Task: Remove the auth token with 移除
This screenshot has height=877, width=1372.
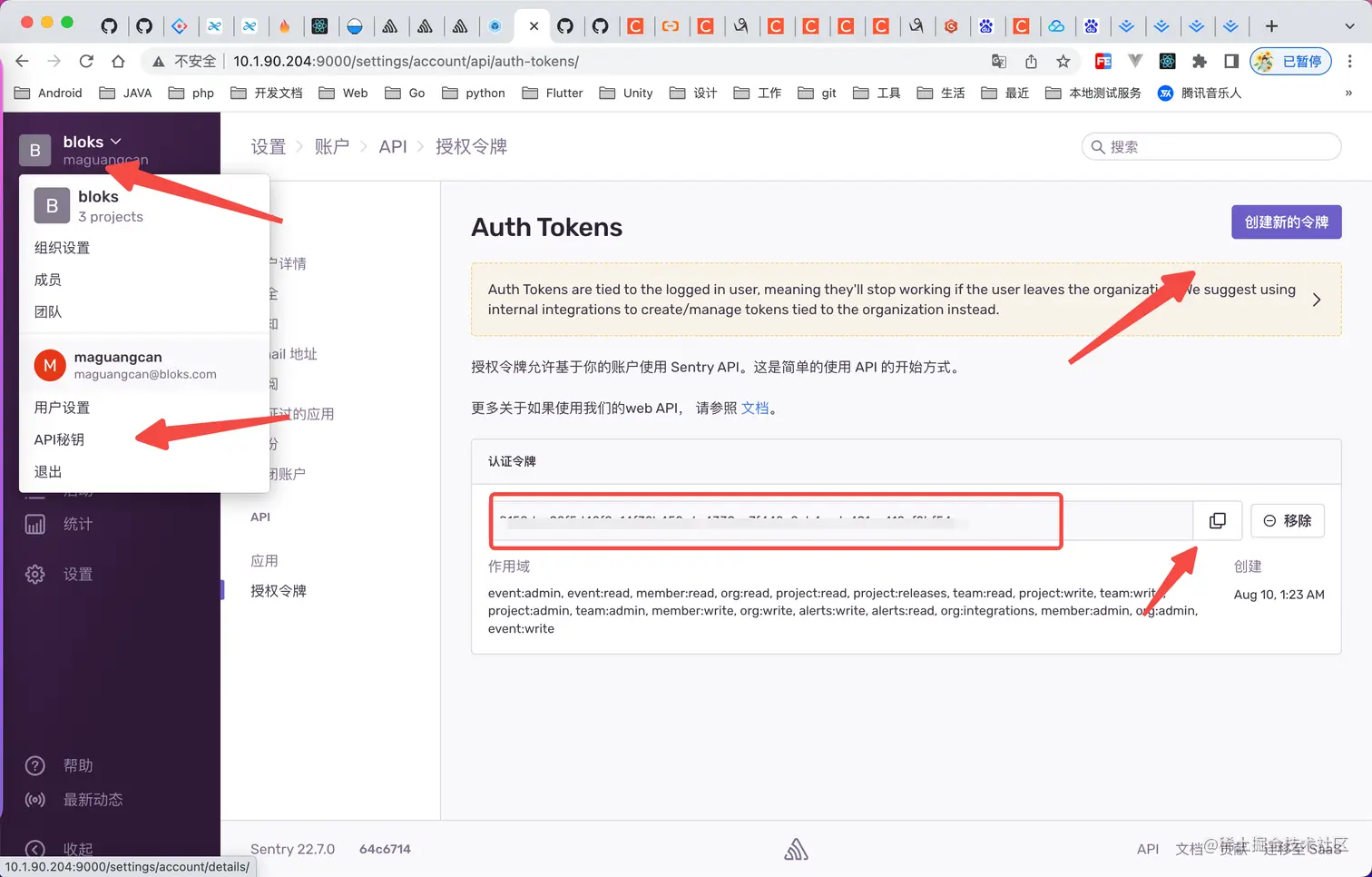Action: click(1287, 520)
